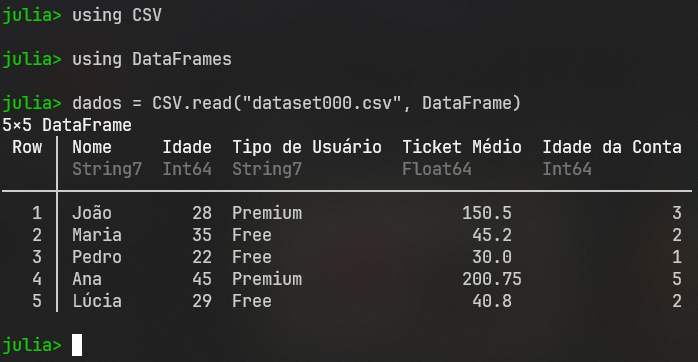Click 'Premium' in Ana's row
This screenshot has height=362, width=698.
(x=267, y=279)
